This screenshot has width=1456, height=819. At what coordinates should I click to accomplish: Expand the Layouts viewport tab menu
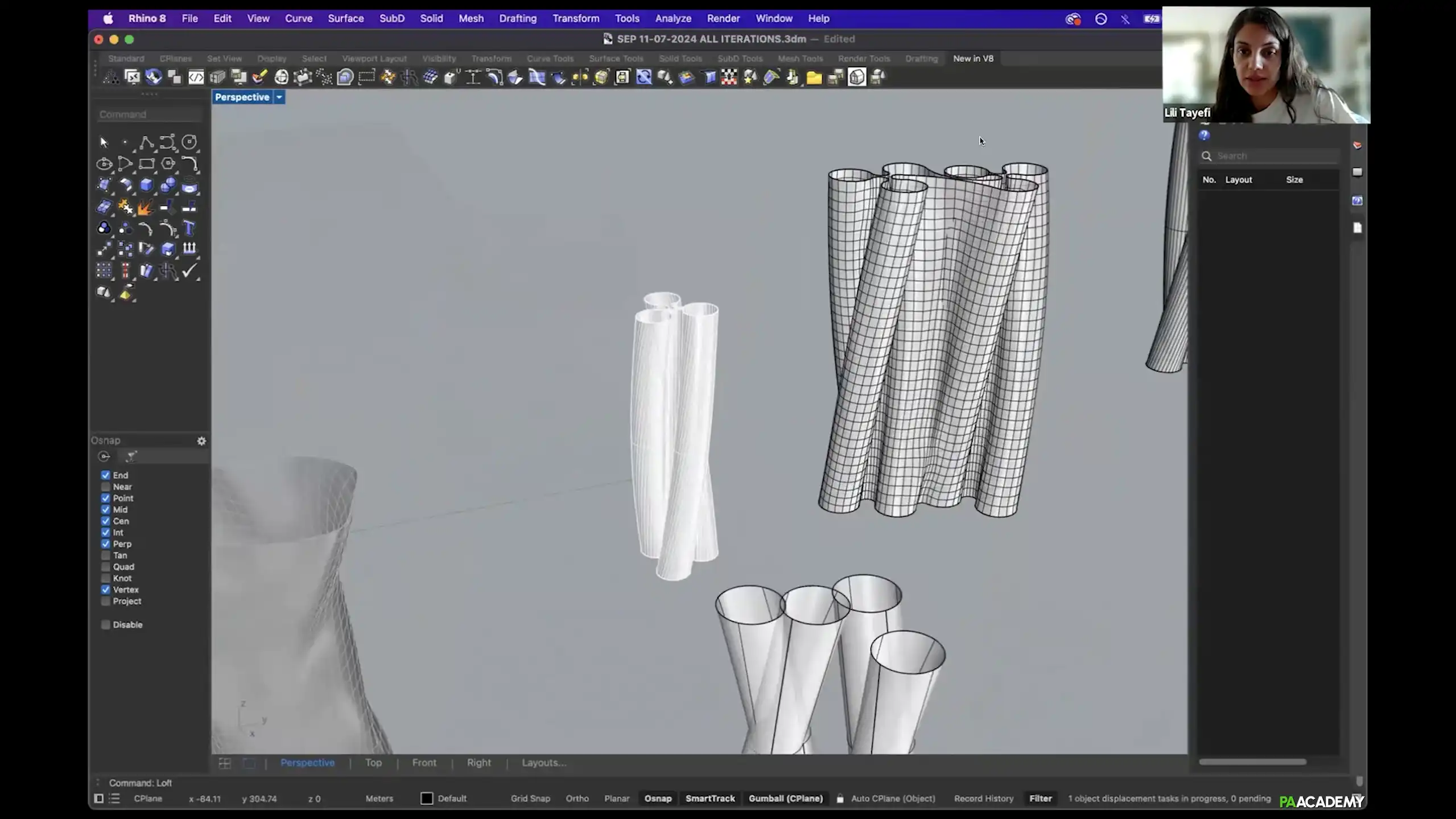543,763
